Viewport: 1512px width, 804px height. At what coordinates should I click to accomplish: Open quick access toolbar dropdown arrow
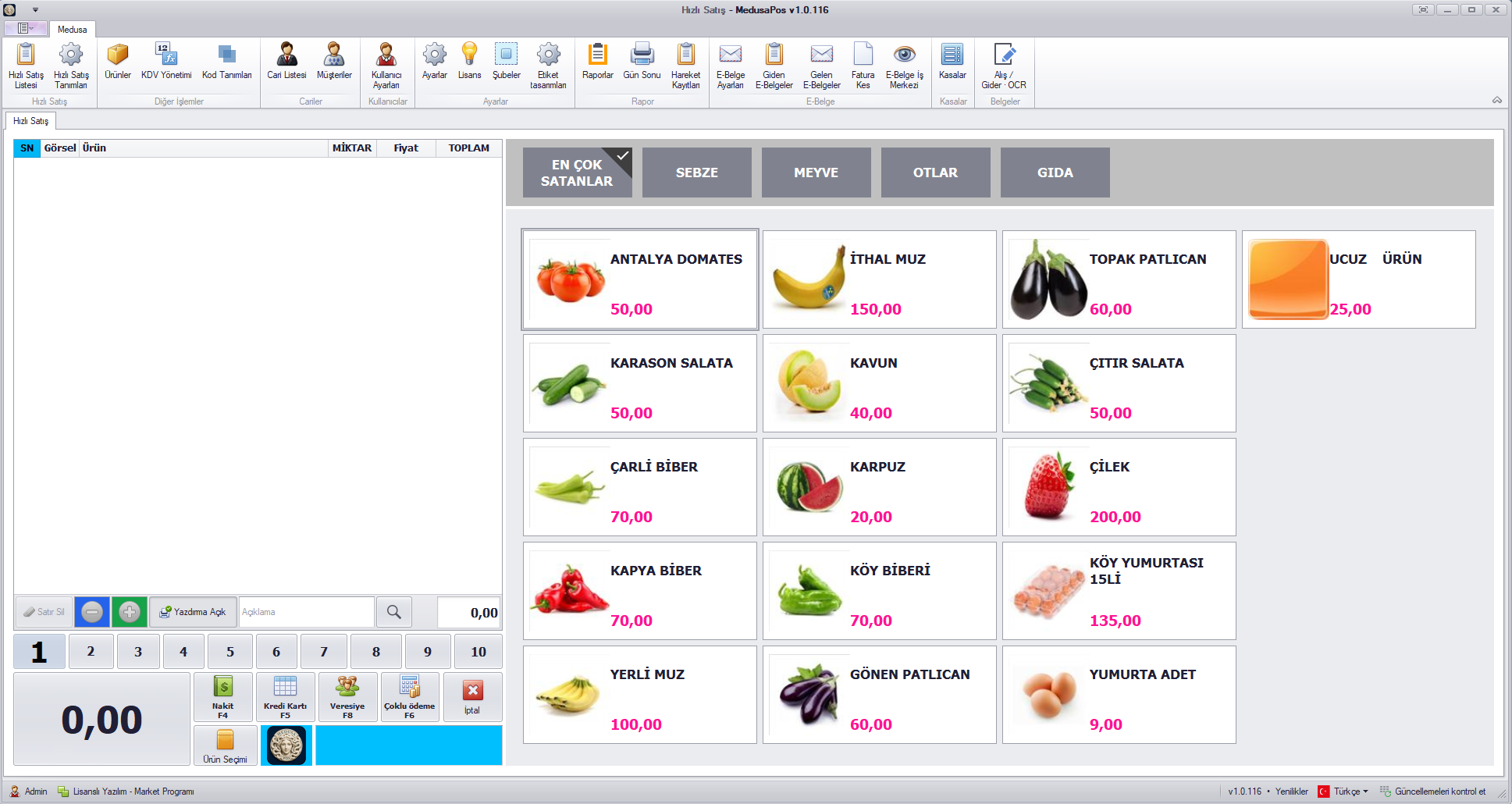pyautogui.click(x=35, y=10)
